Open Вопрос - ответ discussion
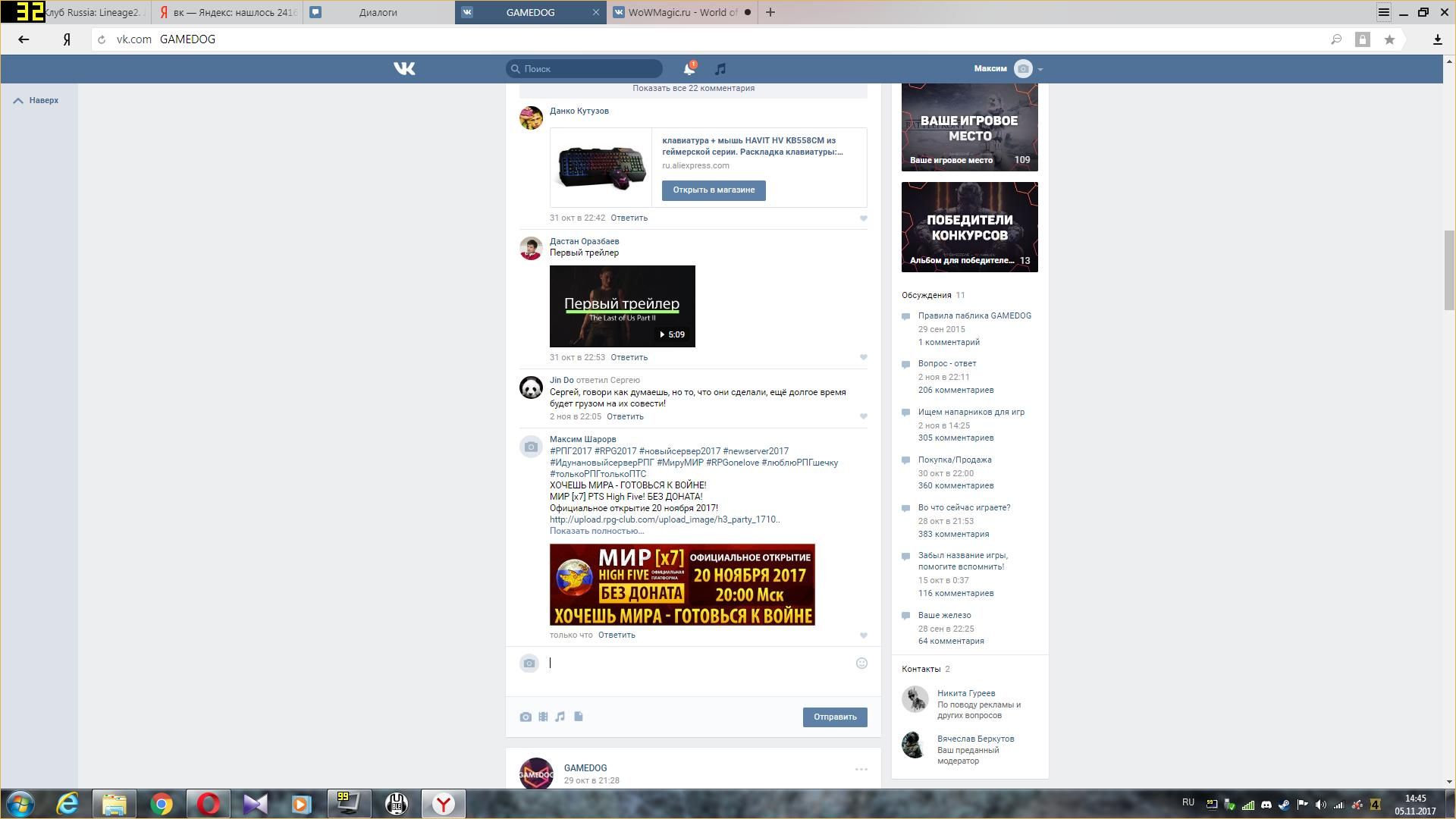 tap(947, 363)
